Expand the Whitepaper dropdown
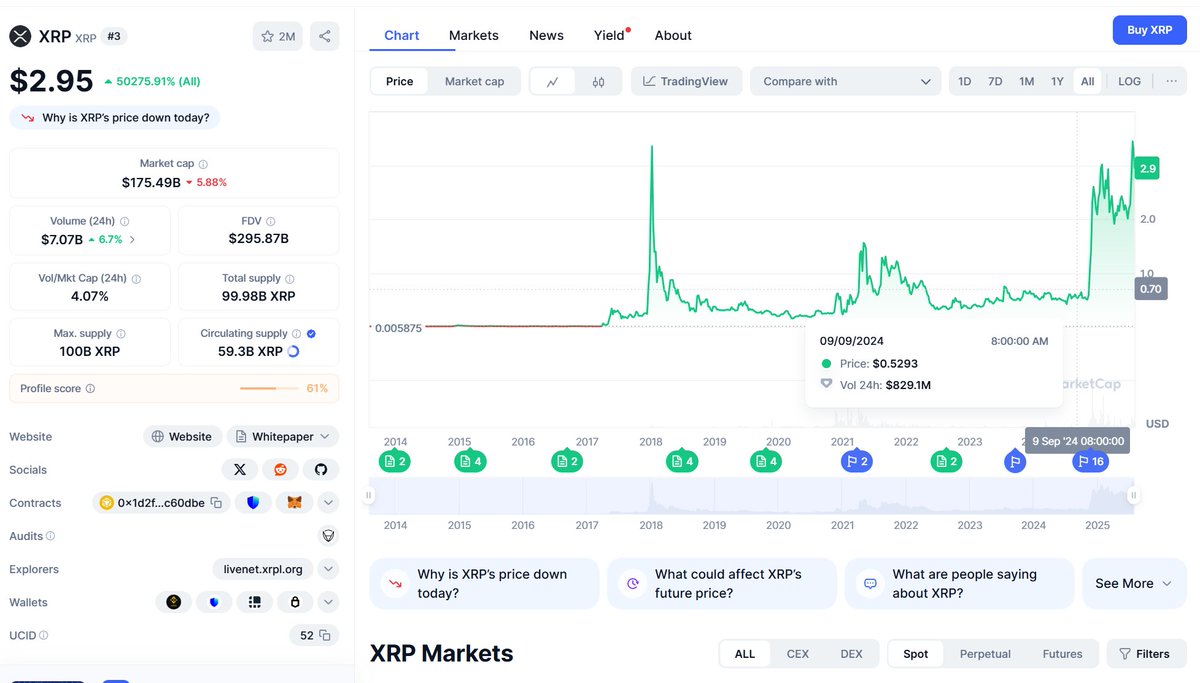1200x683 pixels. click(283, 437)
